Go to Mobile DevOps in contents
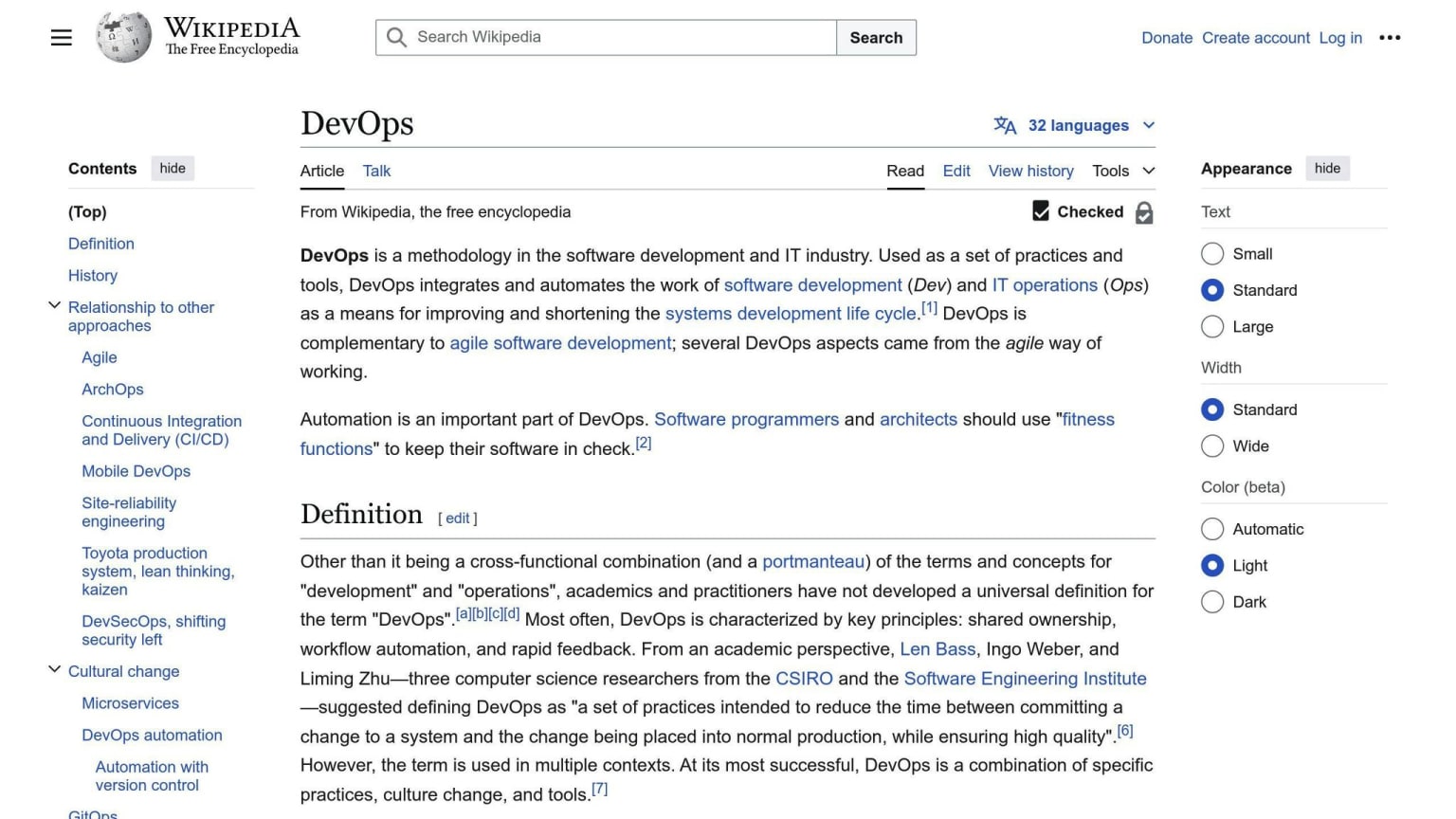Screen dimensions: 1456x819 pos(136,471)
